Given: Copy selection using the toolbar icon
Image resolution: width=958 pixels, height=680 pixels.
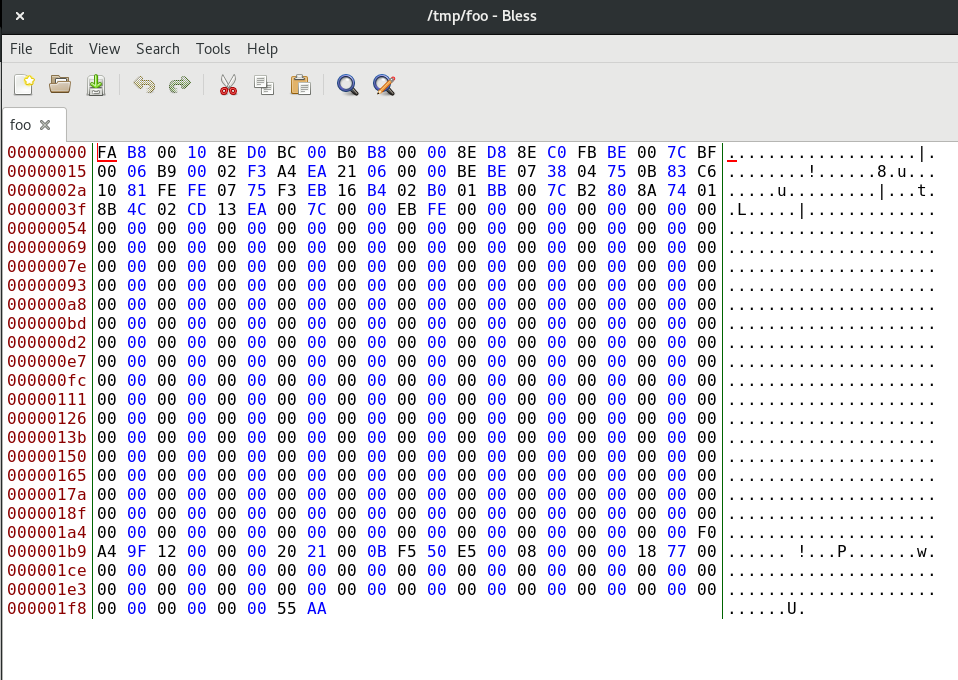Looking at the screenshot, I should 264,84.
